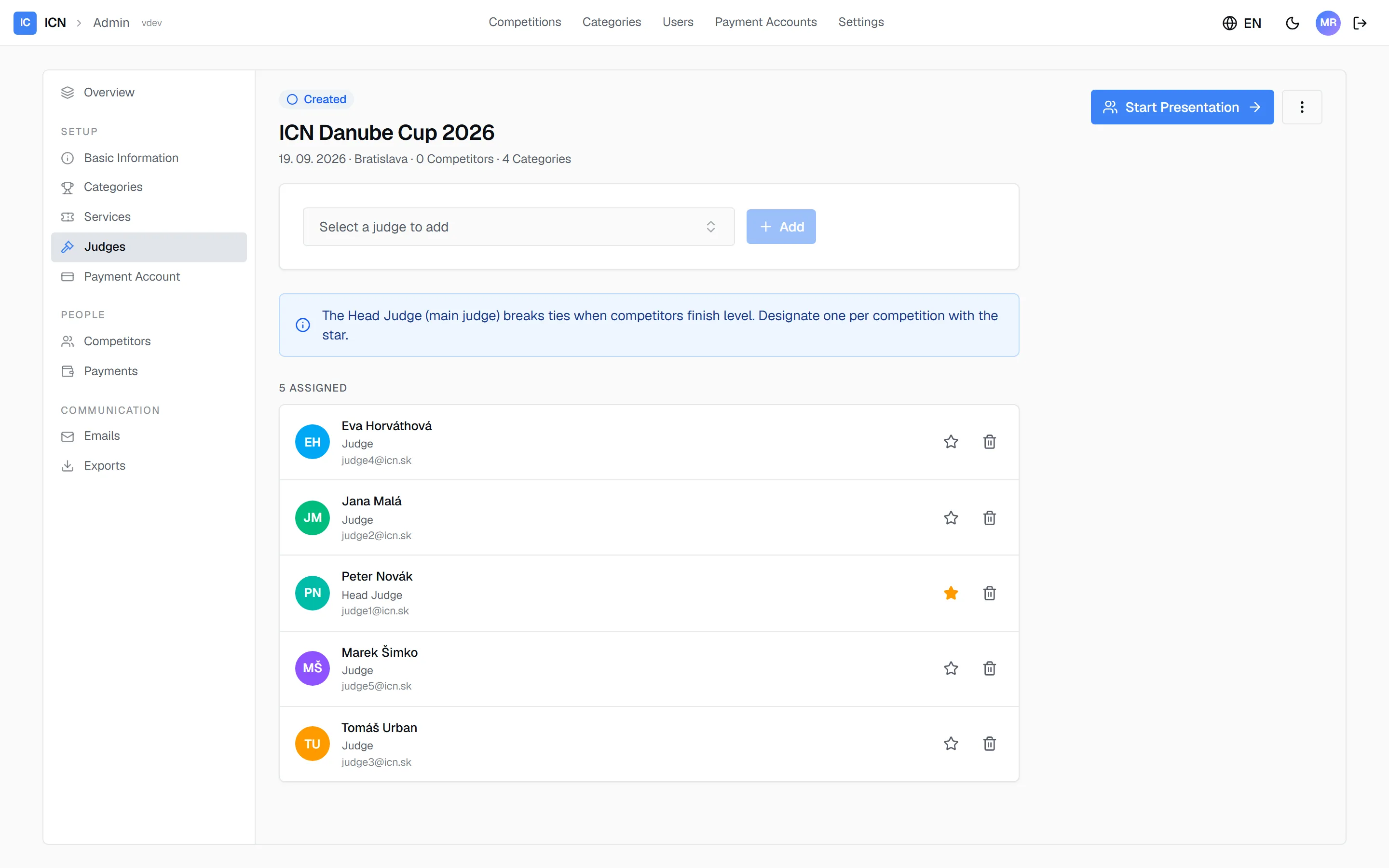Delete judge Eva Horváthová with trash icon

click(989, 441)
